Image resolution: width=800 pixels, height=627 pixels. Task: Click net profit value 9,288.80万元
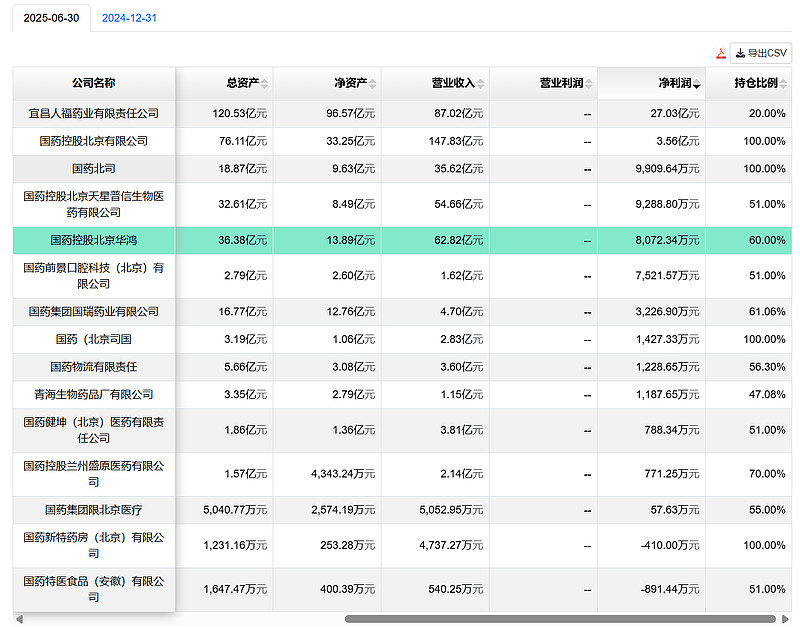[667, 204]
